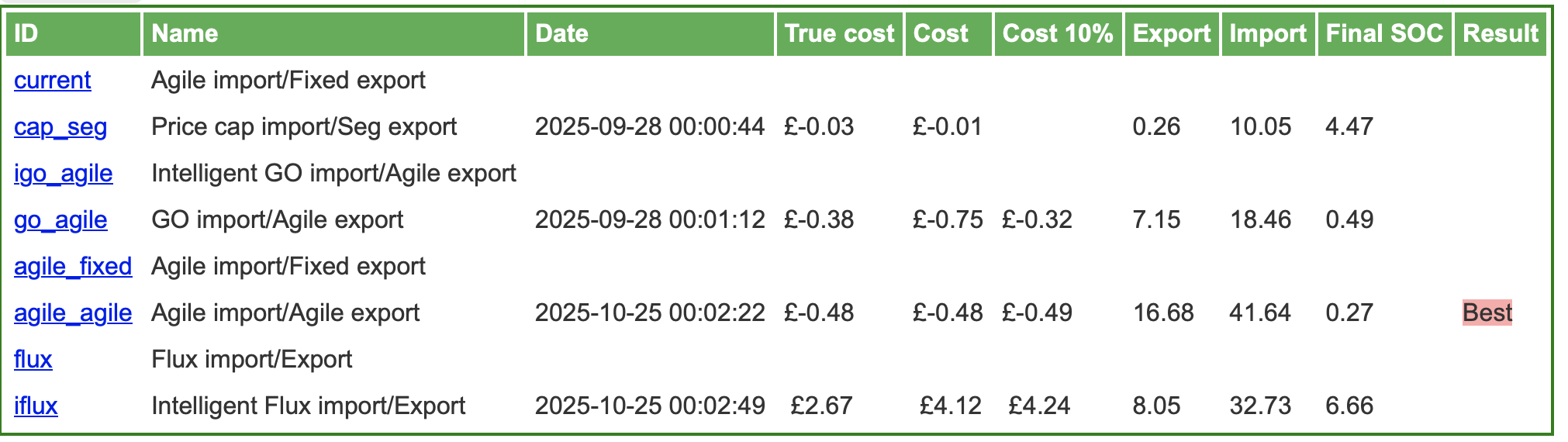
Task: Open the flux link
Action: click(33, 360)
